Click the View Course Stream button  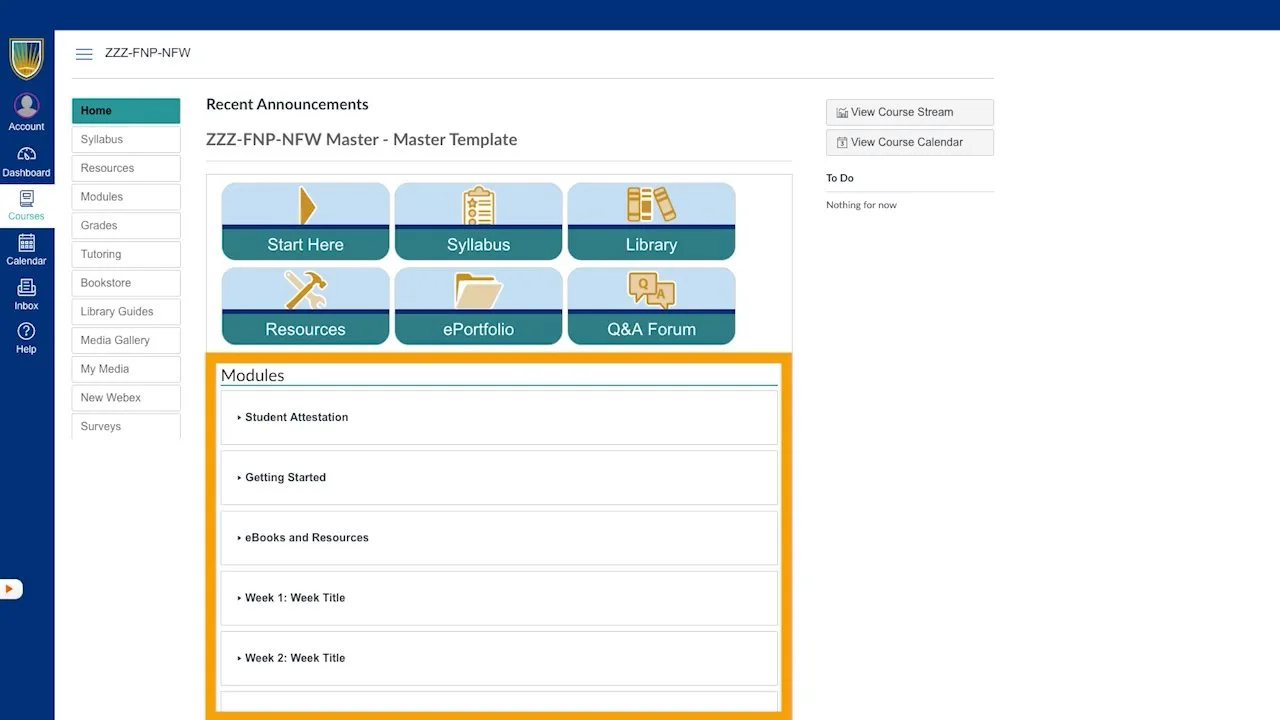tap(910, 112)
